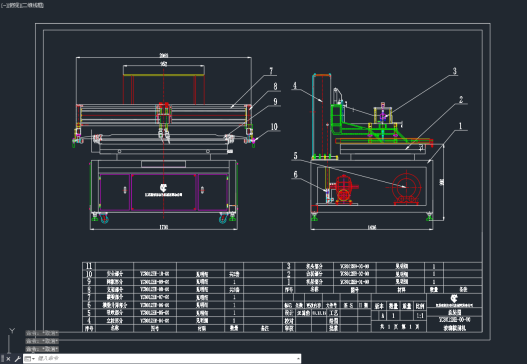This screenshot has width=527, height=364.
Task: Open command line customize wrench menu
Action: click(x=18, y=359)
